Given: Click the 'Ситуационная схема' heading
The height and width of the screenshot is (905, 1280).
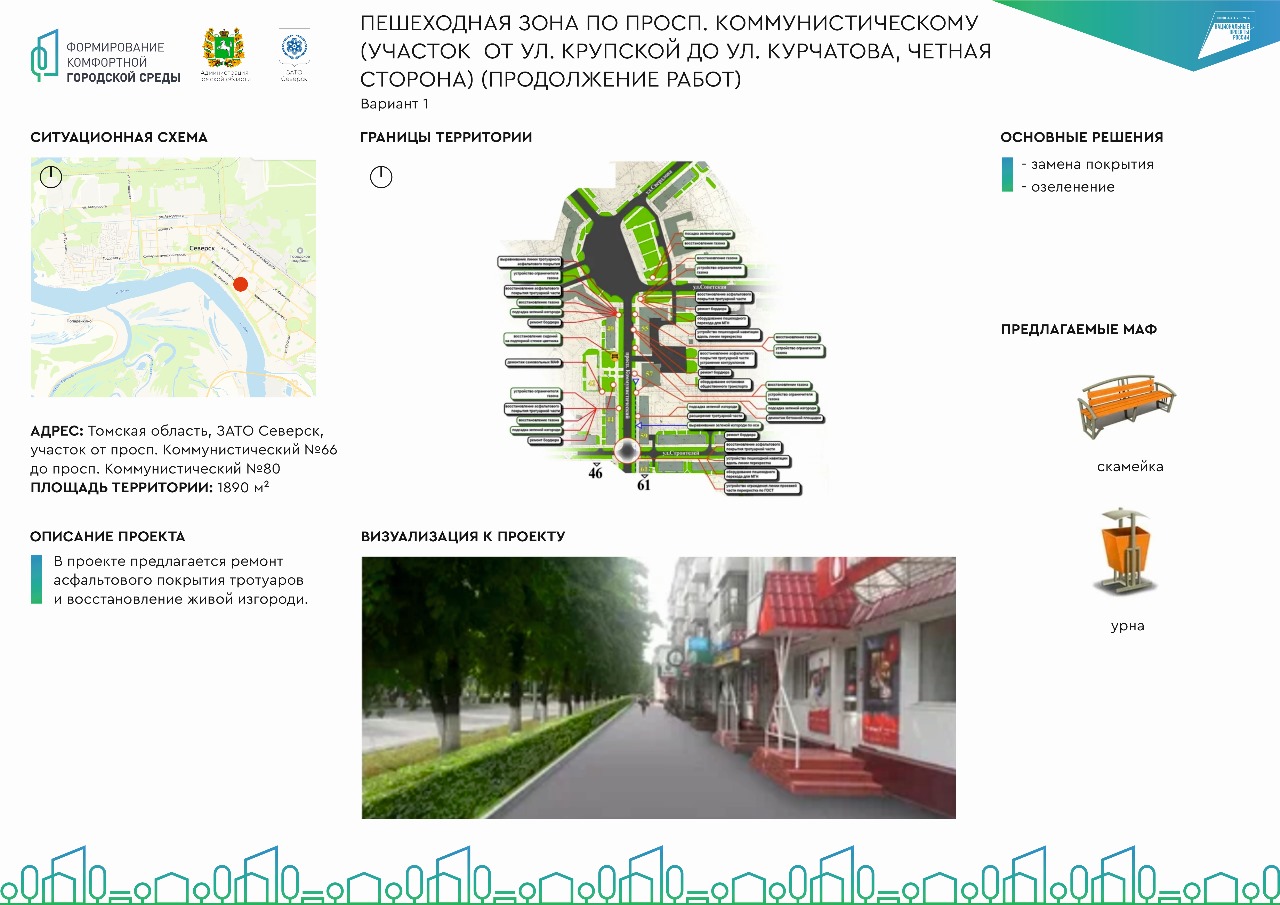Looking at the screenshot, I should coord(119,137).
